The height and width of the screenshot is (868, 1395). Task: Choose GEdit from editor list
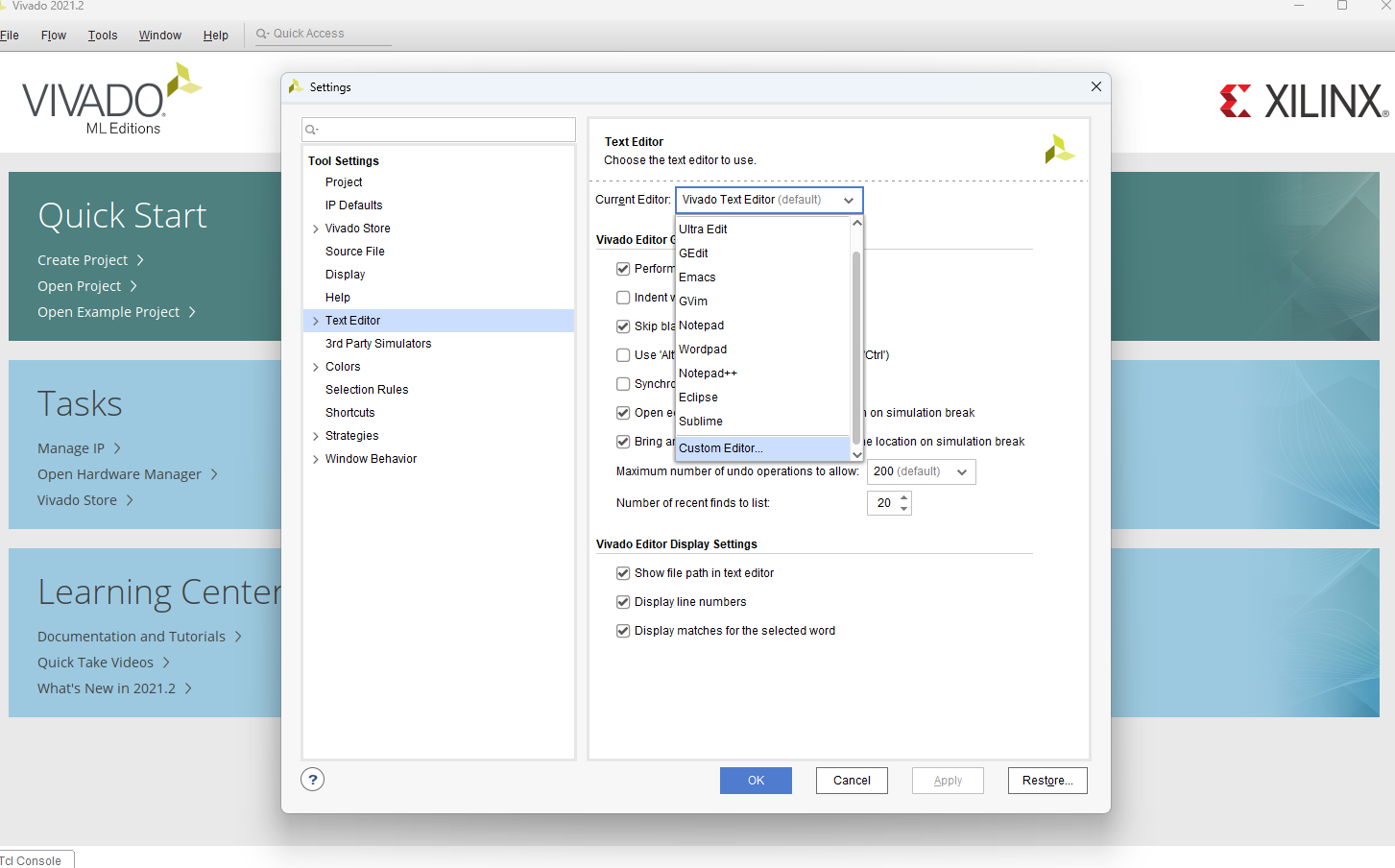pos(763,253)
